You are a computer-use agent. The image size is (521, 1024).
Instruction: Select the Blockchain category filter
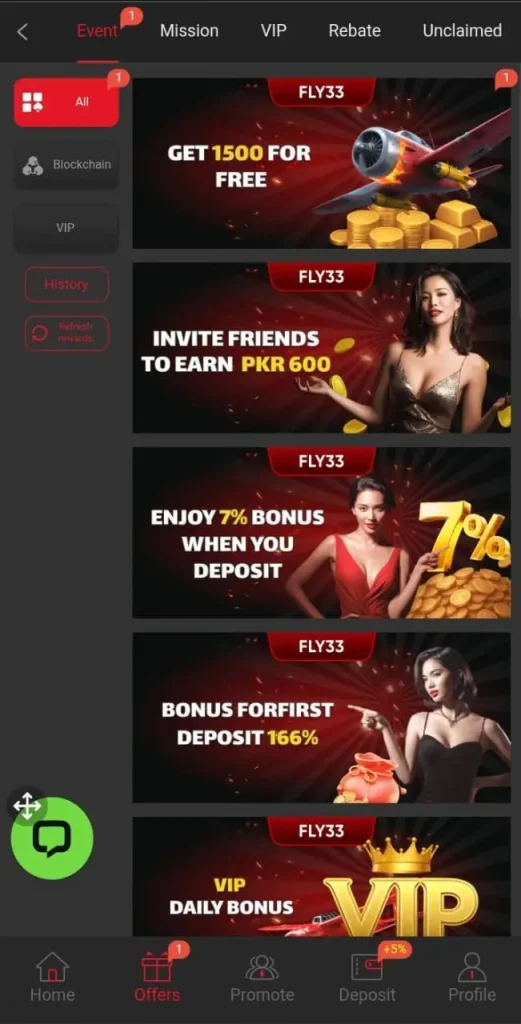point(67,165)
